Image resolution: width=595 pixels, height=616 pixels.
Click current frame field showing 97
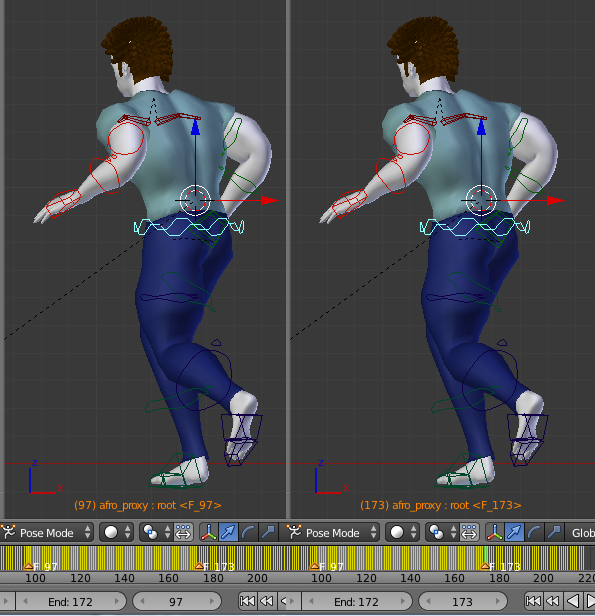(x=177, y=601)
